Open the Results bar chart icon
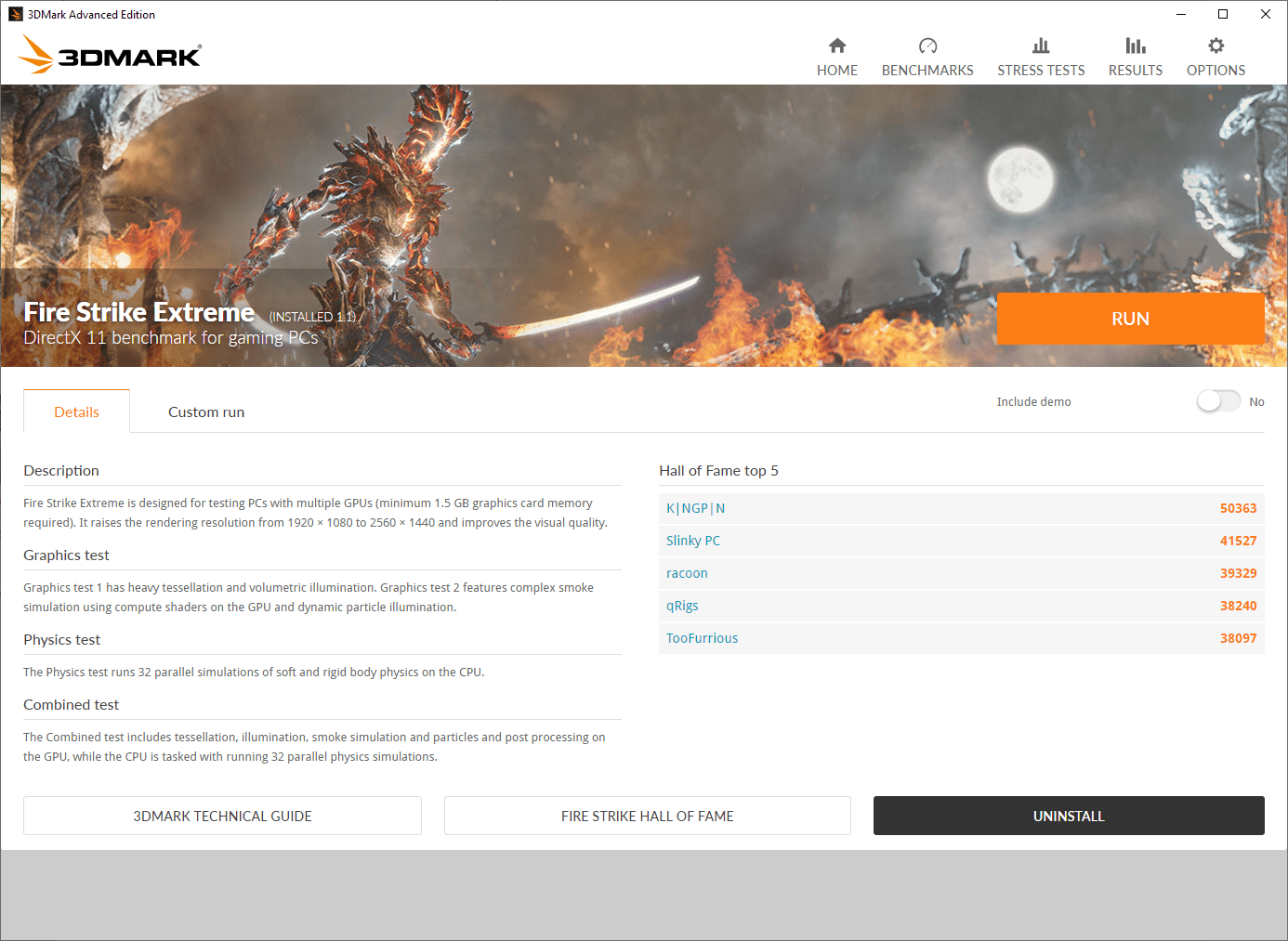 click(x=1136, y=46)
